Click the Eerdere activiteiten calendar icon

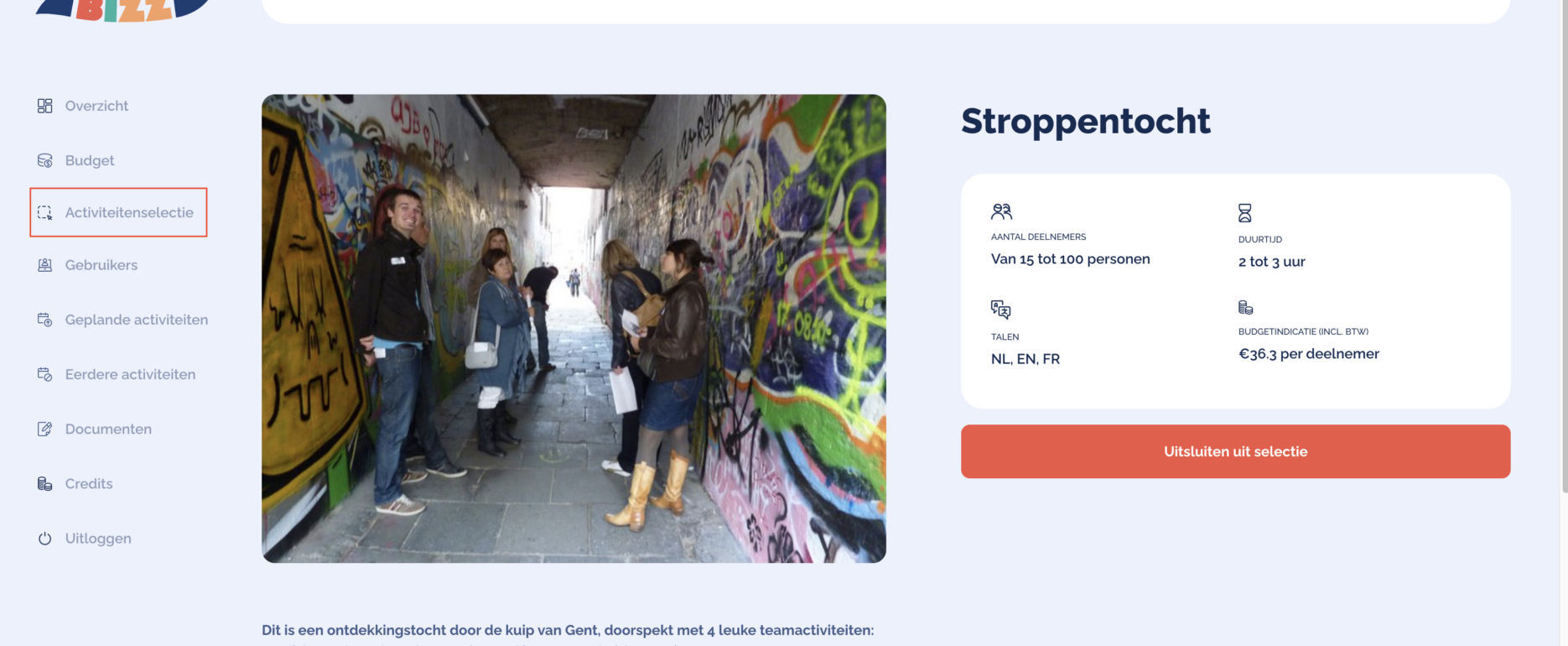pos(44,374)
